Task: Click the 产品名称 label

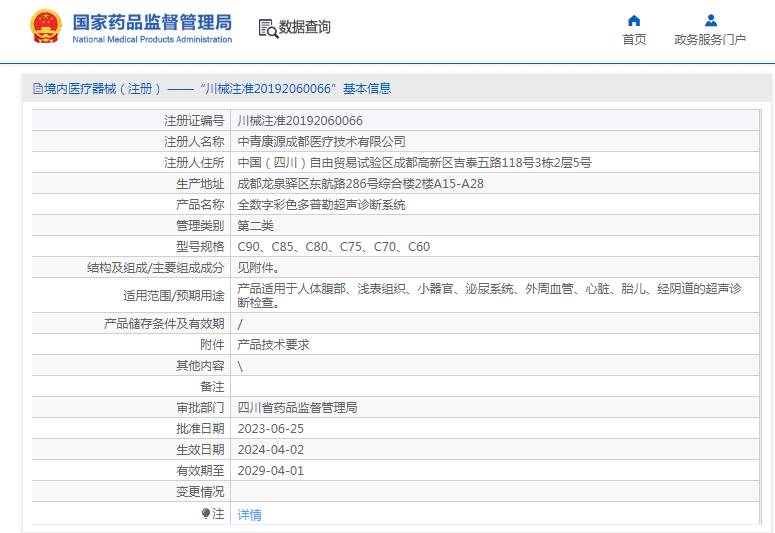Action: 200,205
